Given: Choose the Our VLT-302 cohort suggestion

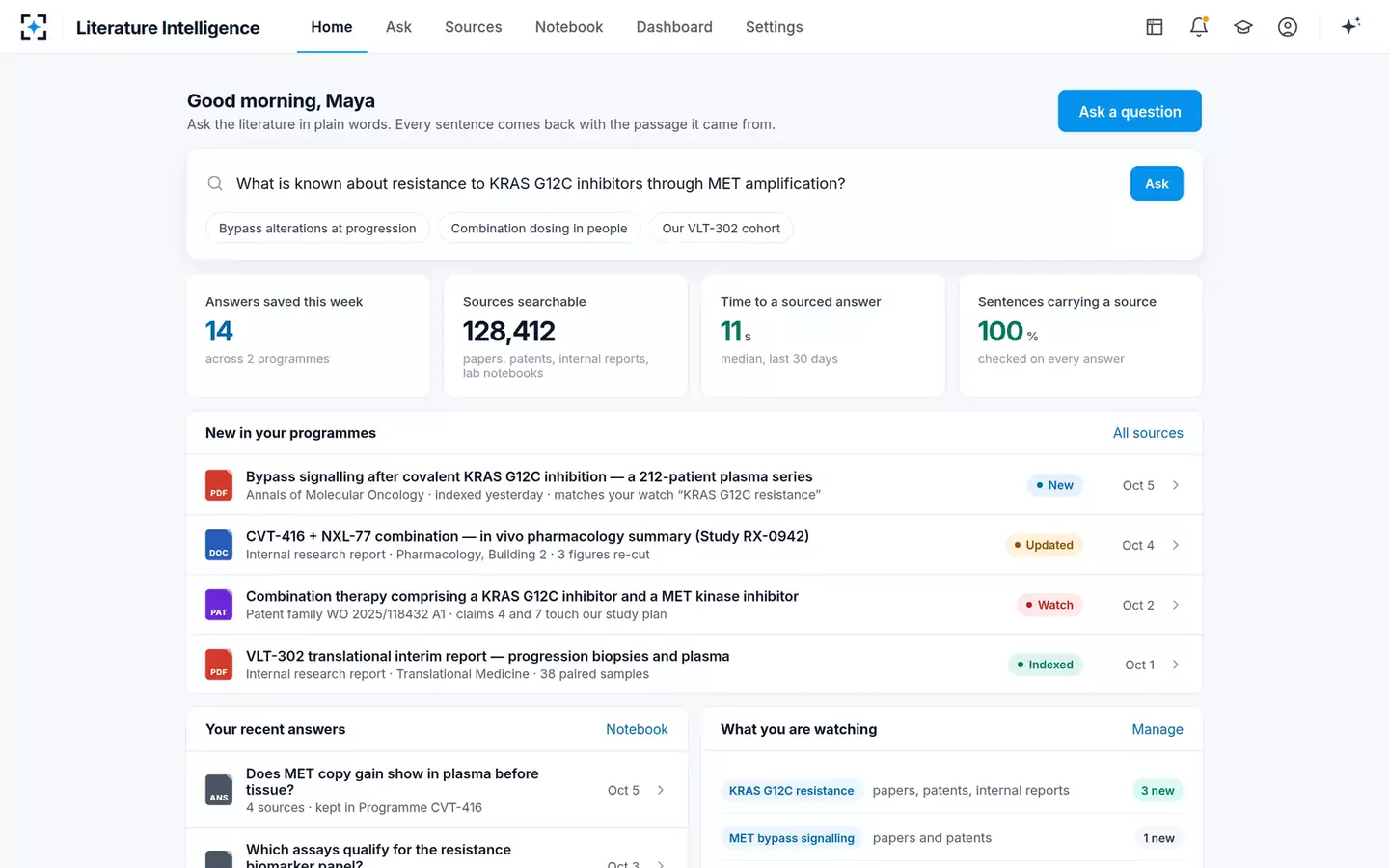Looking at the screenshot, I should coord(722,229).
